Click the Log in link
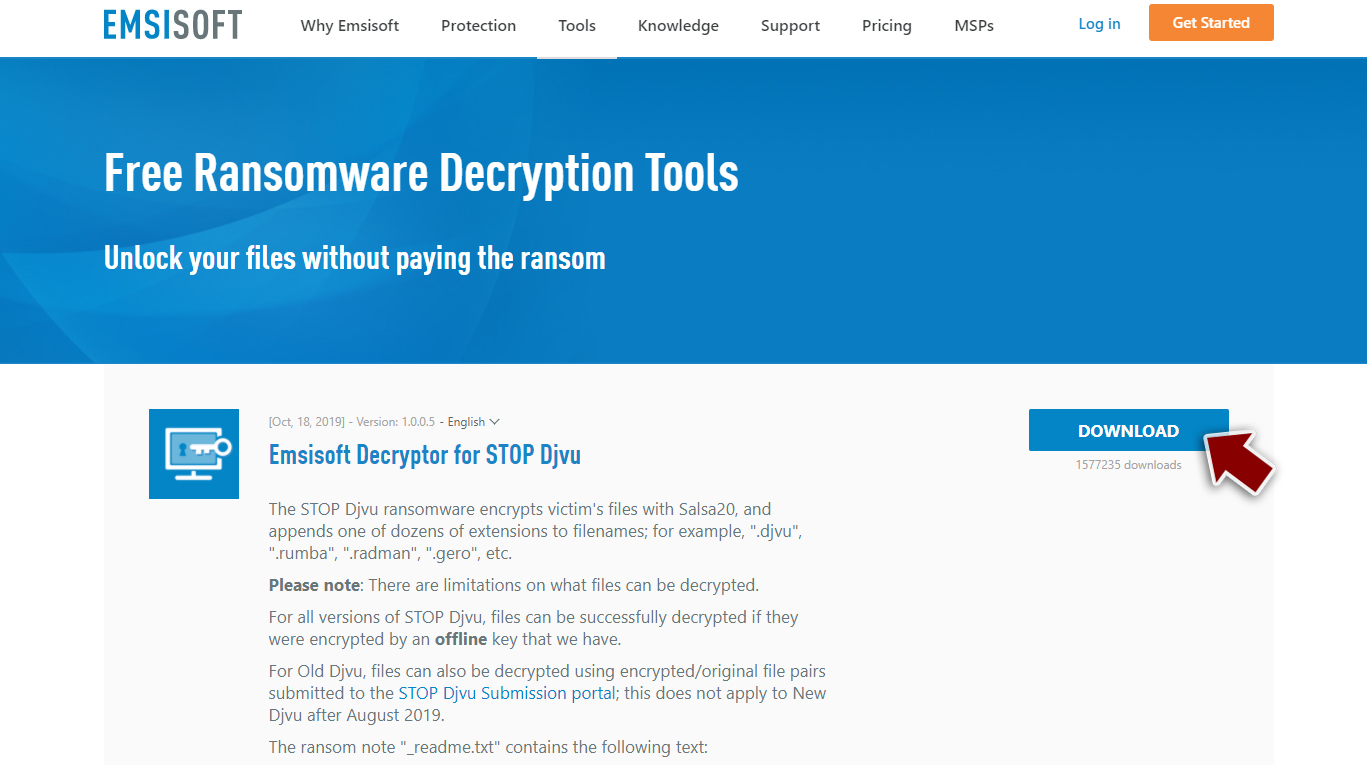The width and height of the screenshot is (1367, 765). tap(1099, 24)
